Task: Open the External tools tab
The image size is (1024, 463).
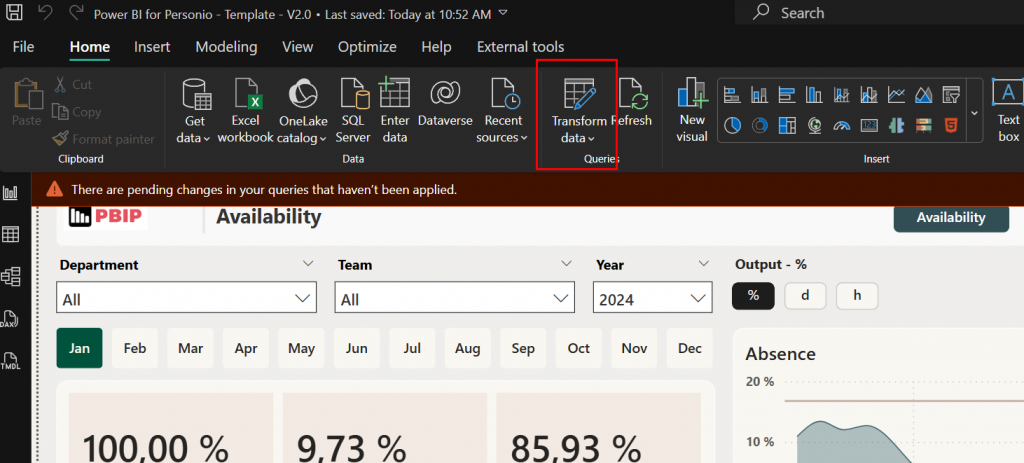Action: click(520, 47)
